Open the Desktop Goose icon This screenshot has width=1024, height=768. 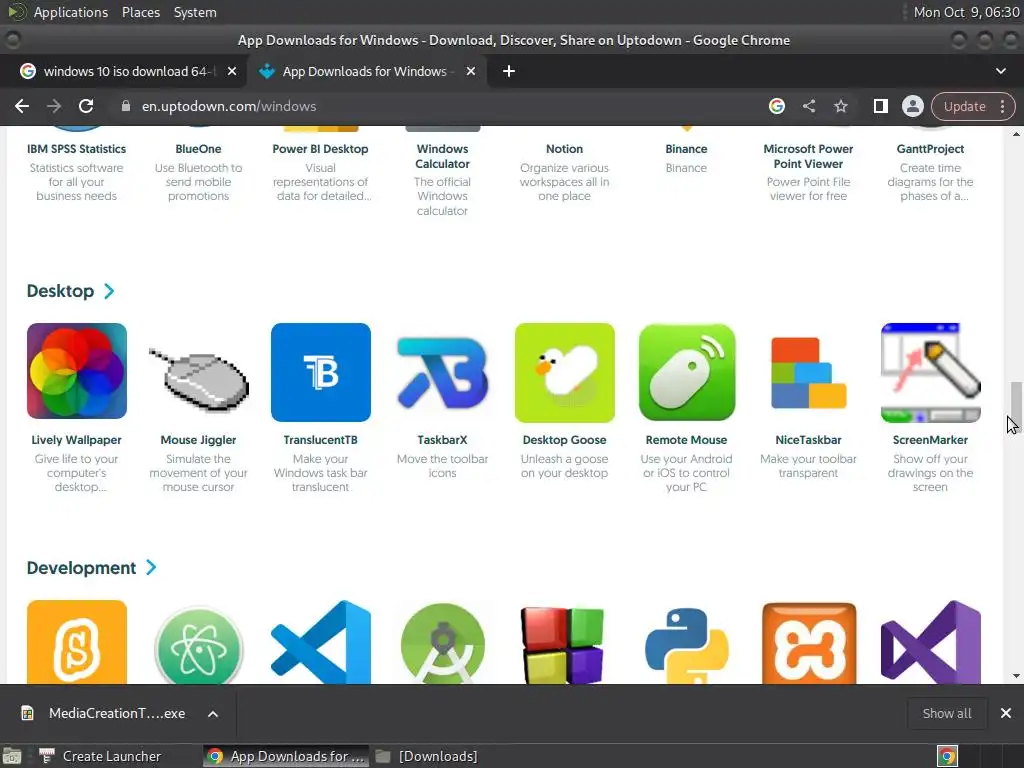[x=564, y=372]
